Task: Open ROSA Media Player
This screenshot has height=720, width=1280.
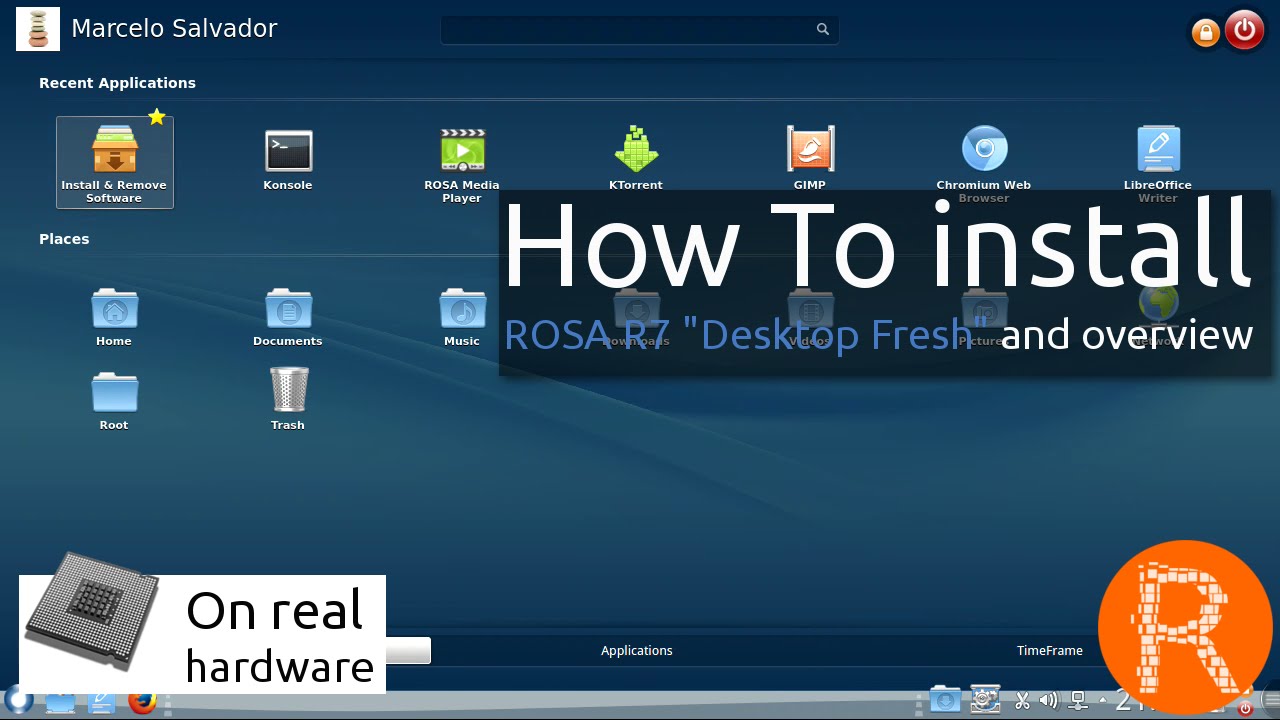Action: click(462, 165)
